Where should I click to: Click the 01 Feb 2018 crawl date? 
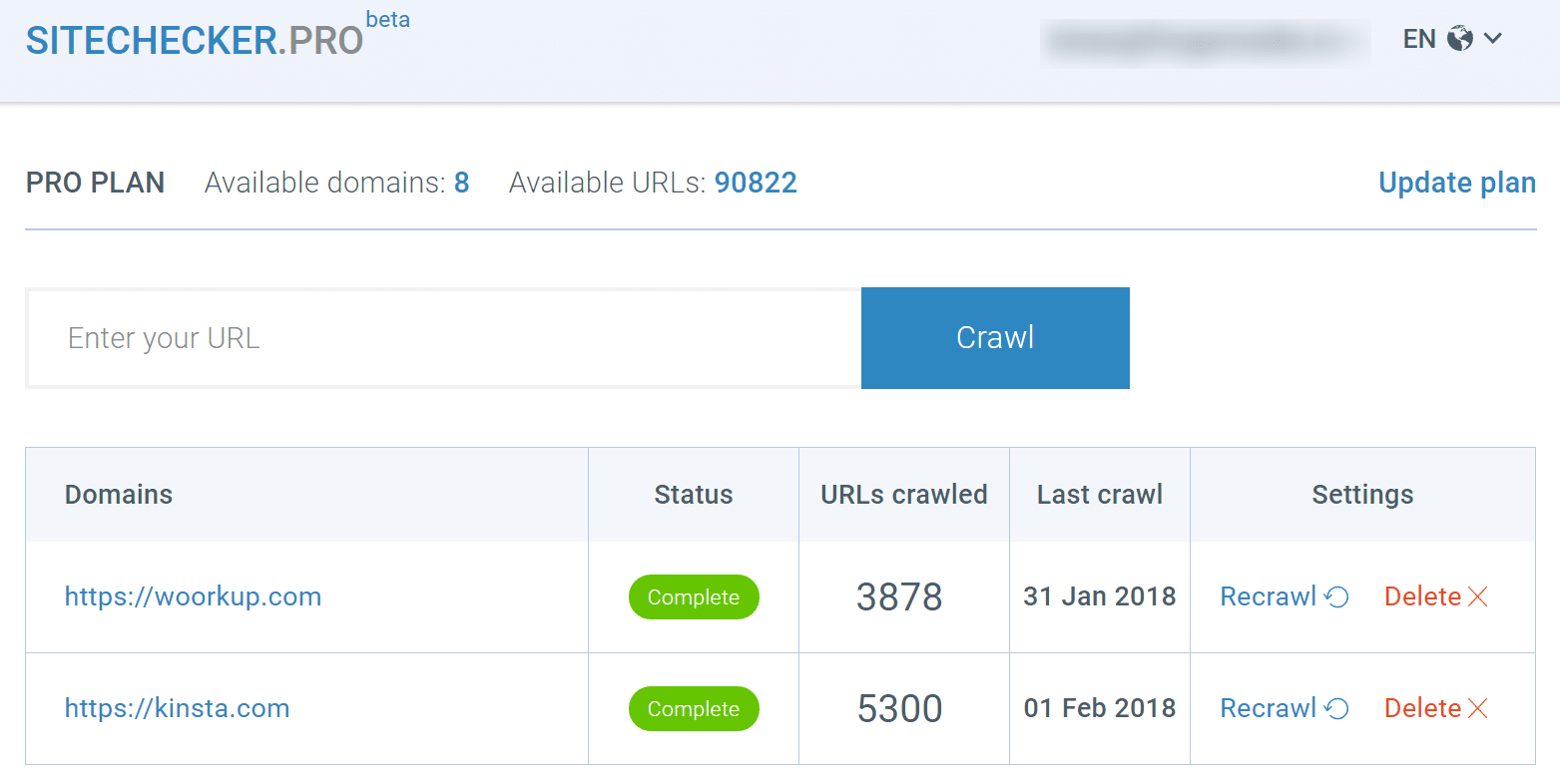point(1100,708)
